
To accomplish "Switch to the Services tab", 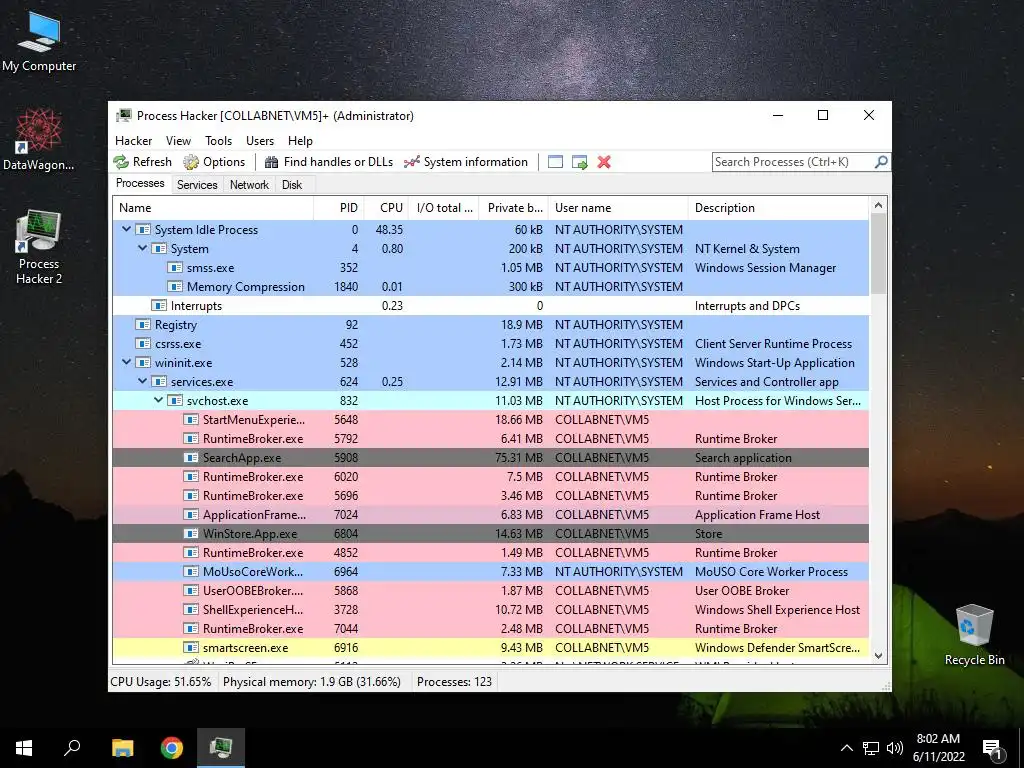I will point(197,185).
